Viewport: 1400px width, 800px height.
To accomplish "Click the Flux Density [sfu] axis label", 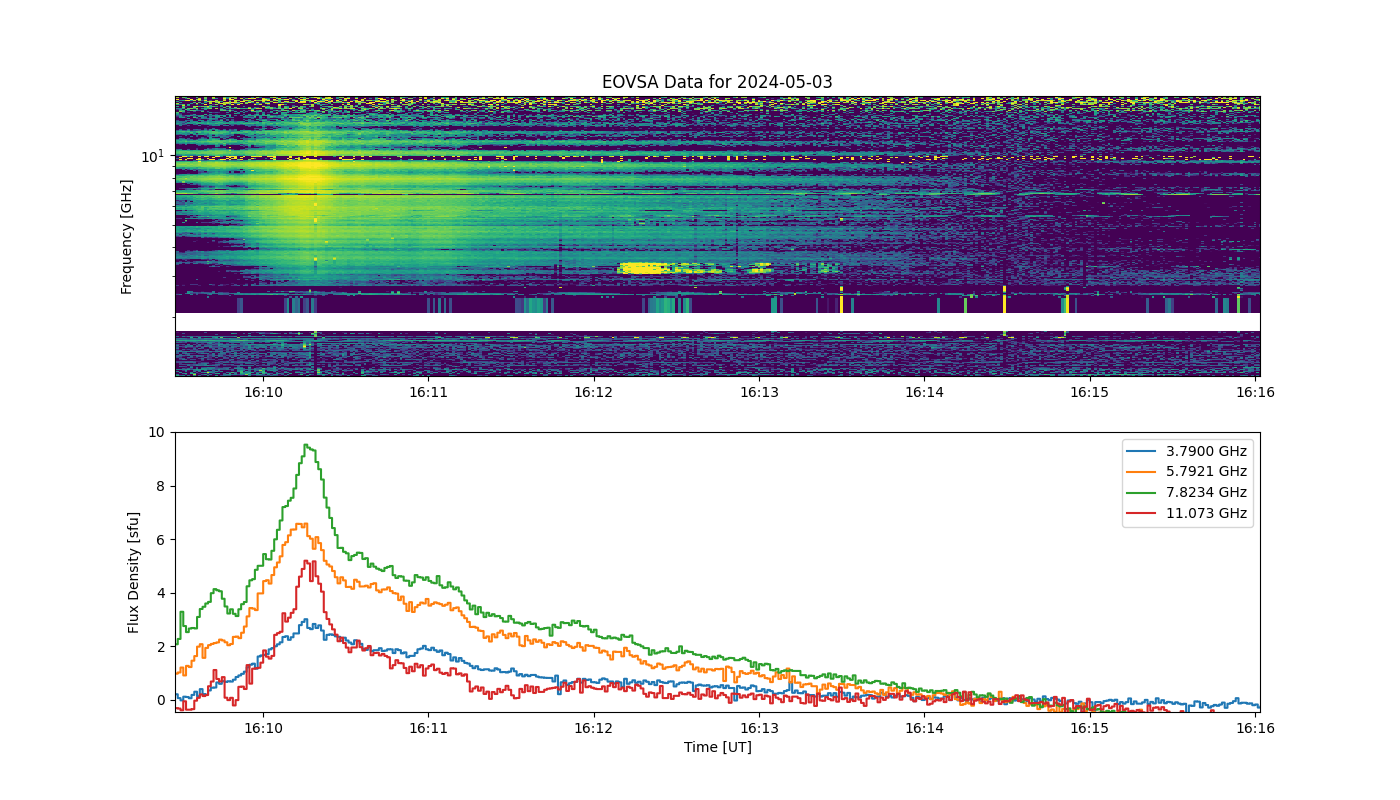I will [x=134, y=572].
